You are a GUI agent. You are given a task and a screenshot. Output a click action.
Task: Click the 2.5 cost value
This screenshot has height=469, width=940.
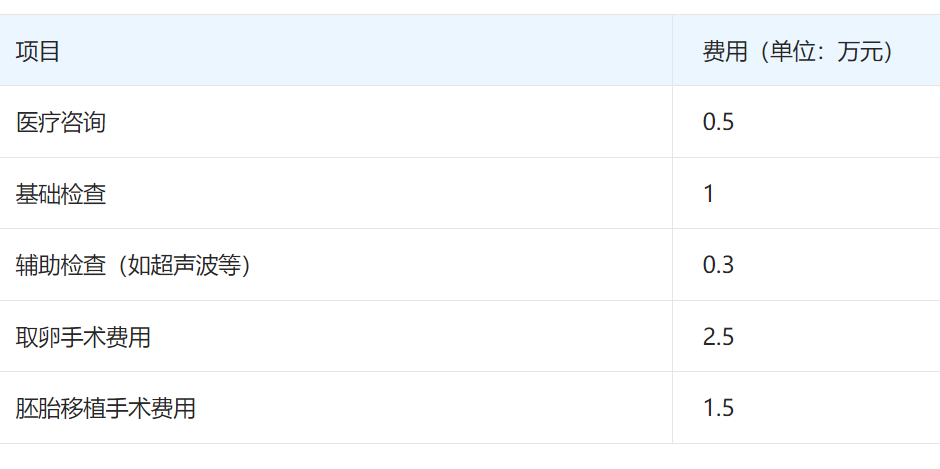[x=718, y=337]
